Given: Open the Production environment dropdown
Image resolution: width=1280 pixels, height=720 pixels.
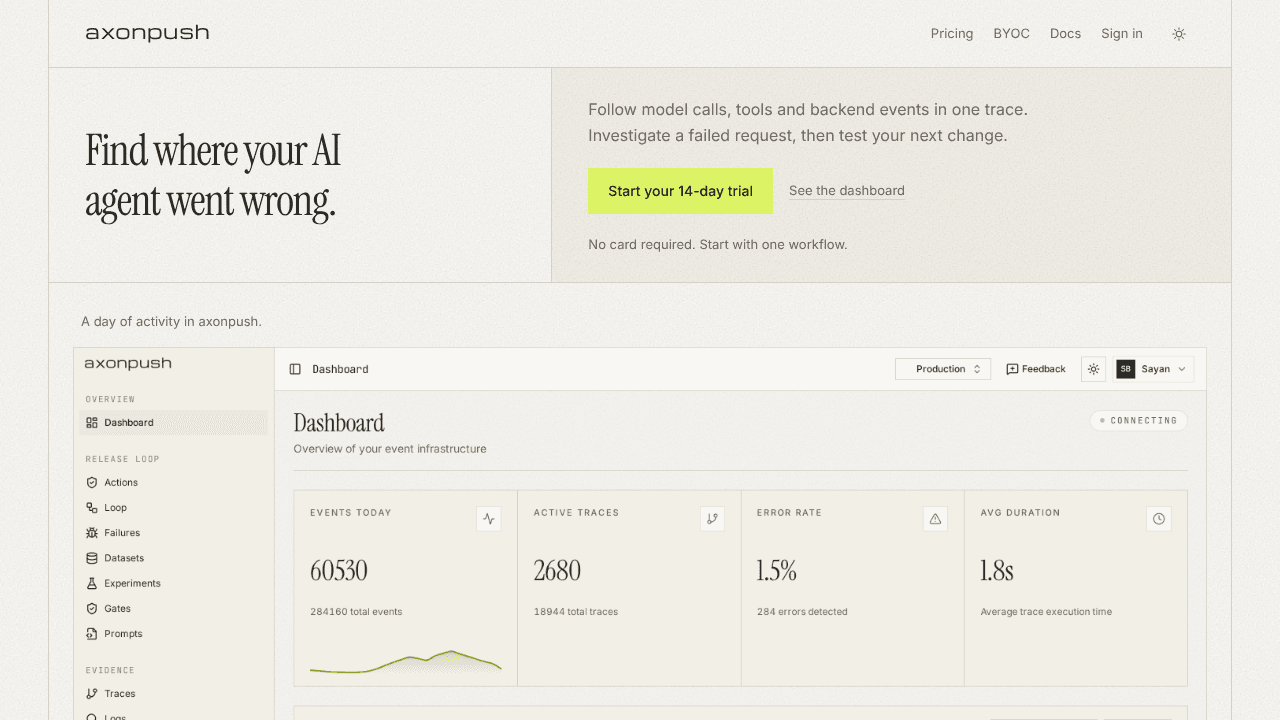Looking at the screenshot, I should pos(943,369).
